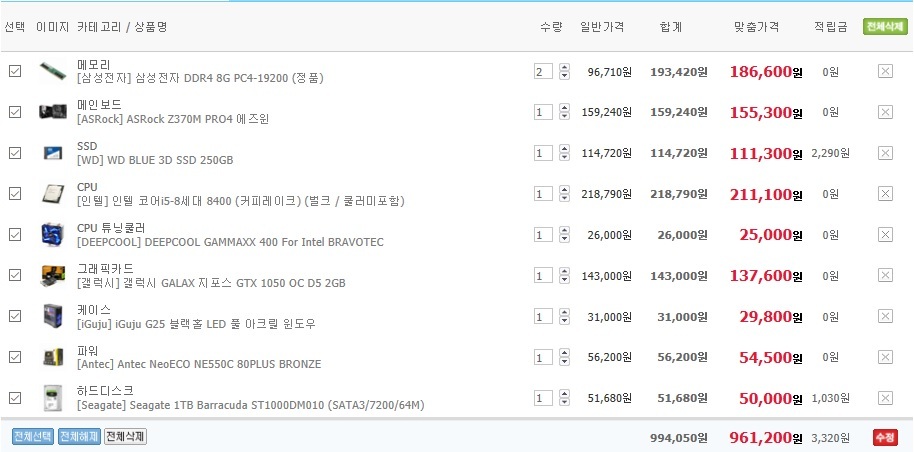Screen dimensions: 914x452
Task: Click the 994,050원 total sum
Action: point(679,437)
